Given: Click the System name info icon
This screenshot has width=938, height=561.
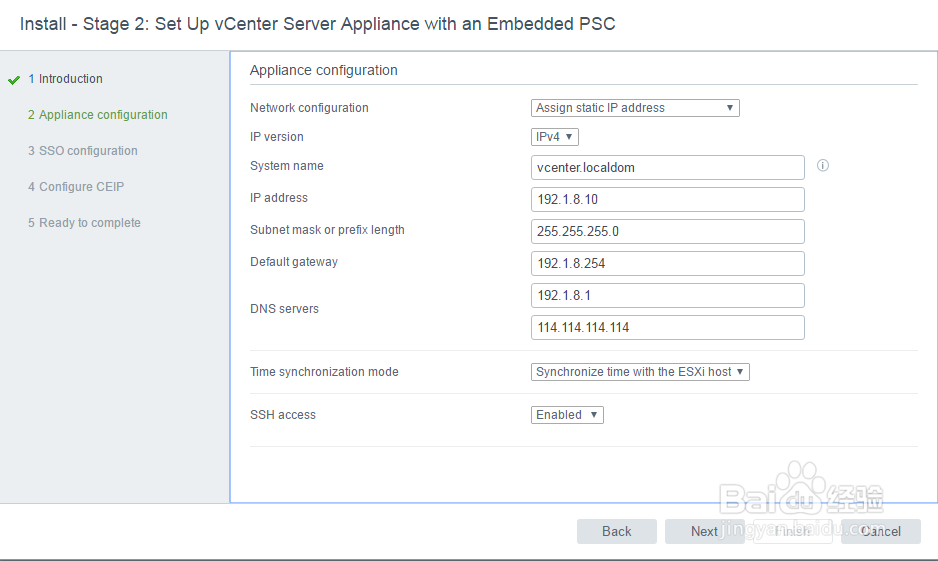Looking at the screenshot, I should click(x=823, y=166).
